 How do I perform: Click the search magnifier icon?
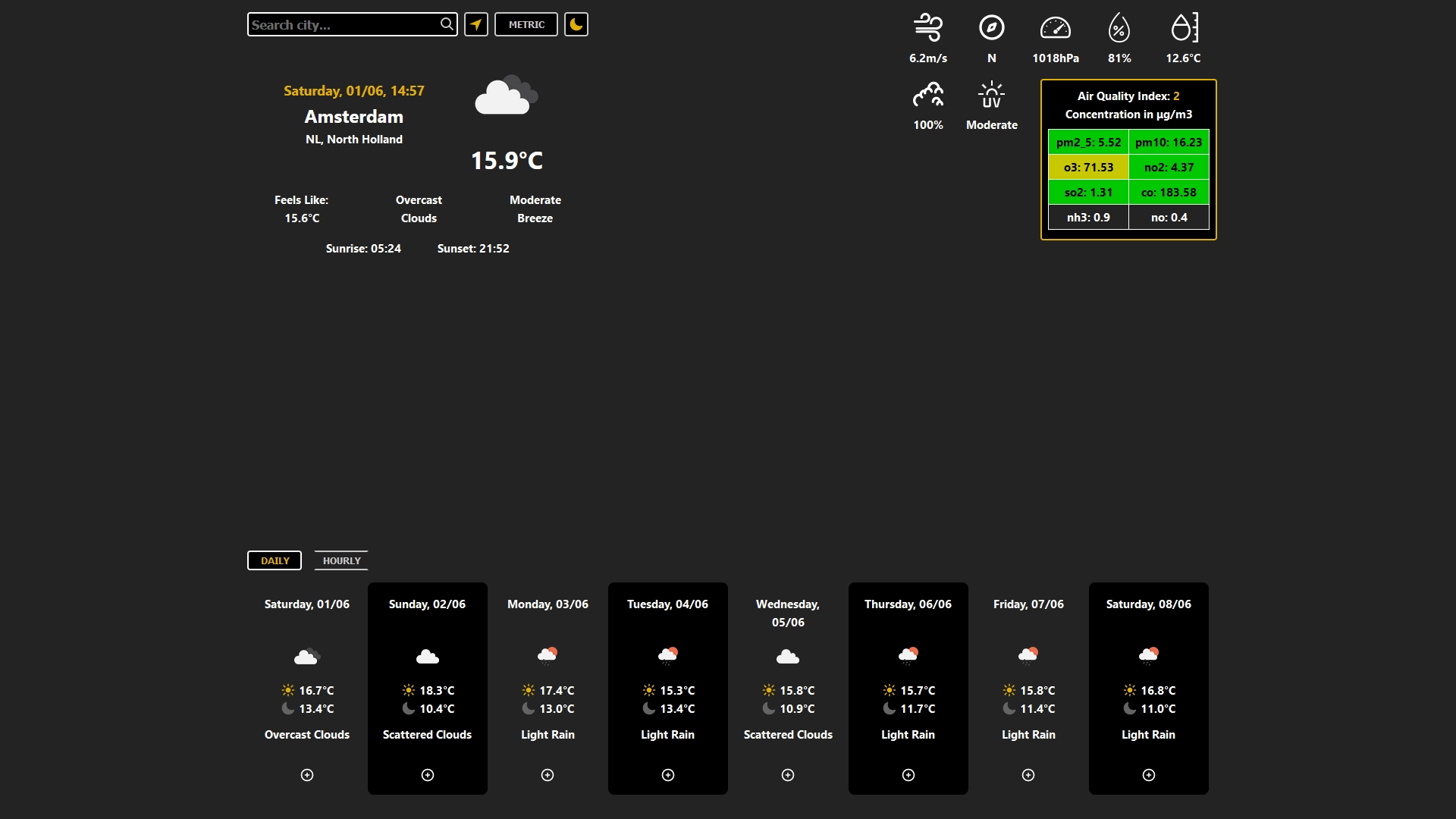(447, 24)
